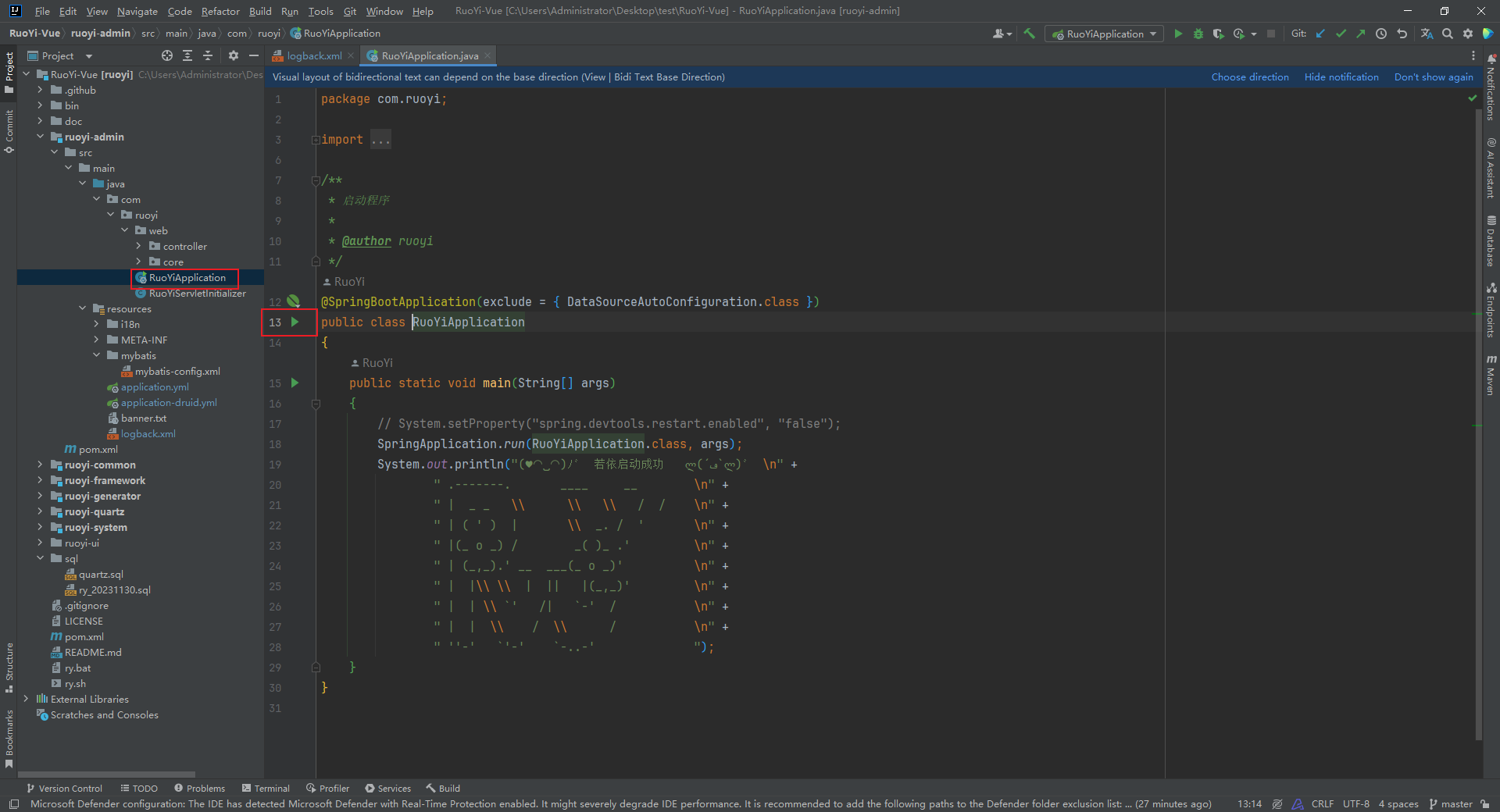Screen dimensions: 1500x812
Task: Toggle the Maven side panel
Action: 1491,375
